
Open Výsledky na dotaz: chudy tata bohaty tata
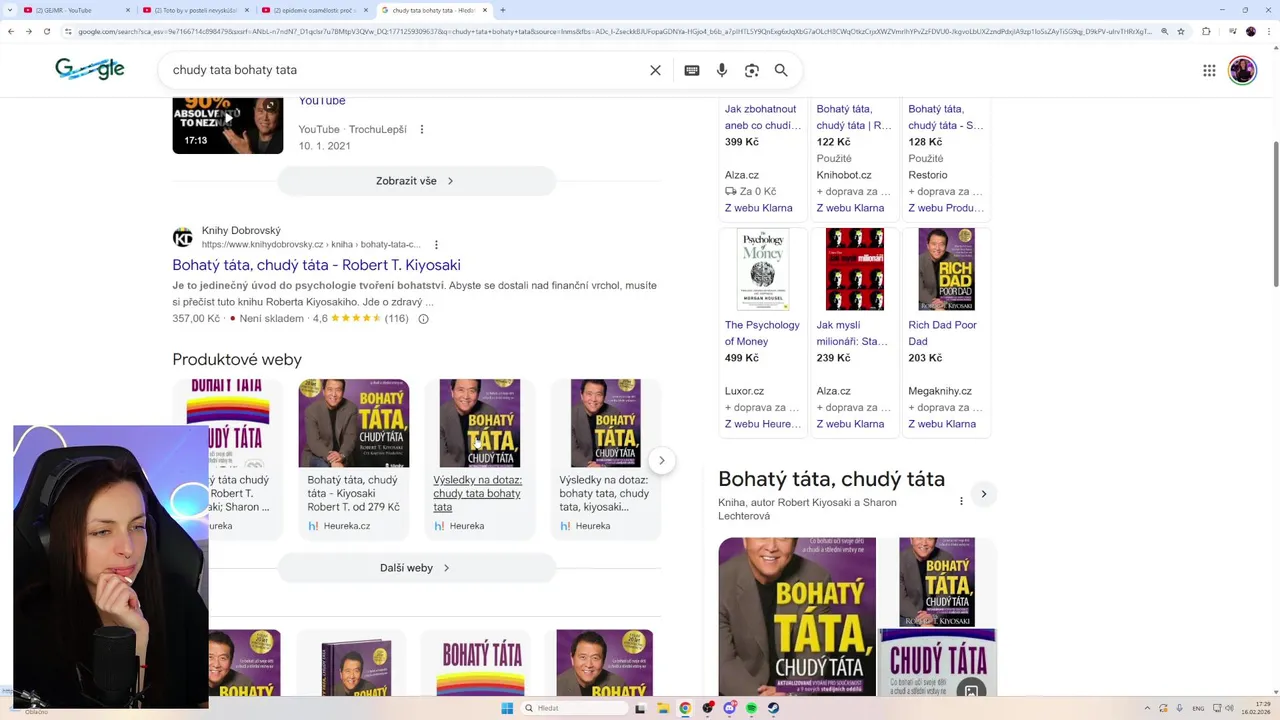point(477,493)
